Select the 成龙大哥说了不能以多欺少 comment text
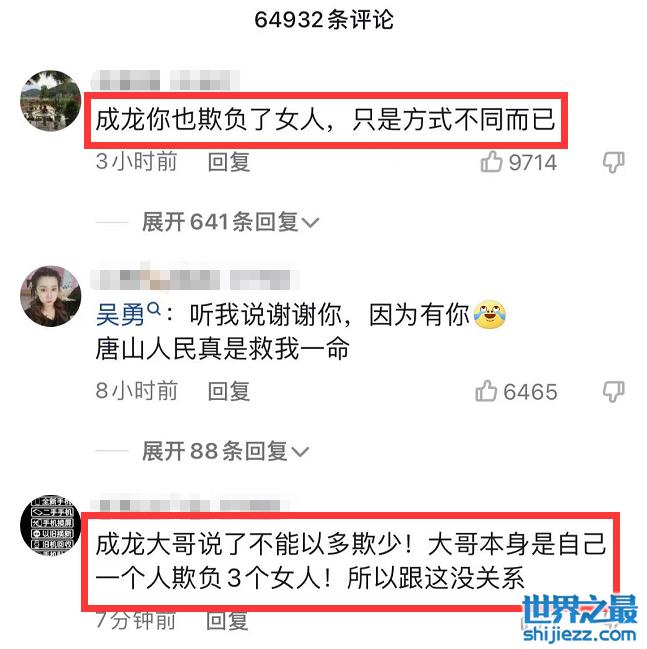The image size is (647, 649). click(351, 561)
